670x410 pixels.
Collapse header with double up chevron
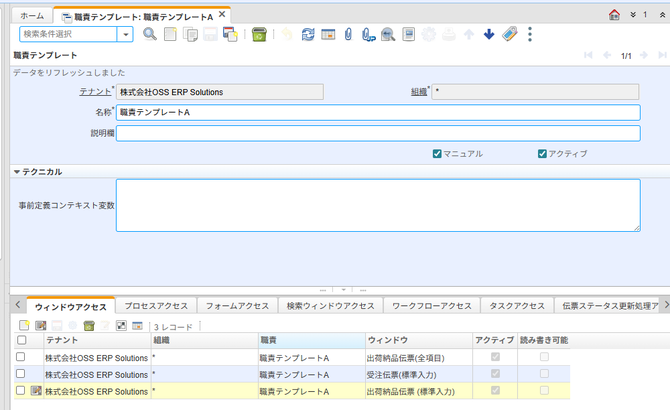click(662, 15)
